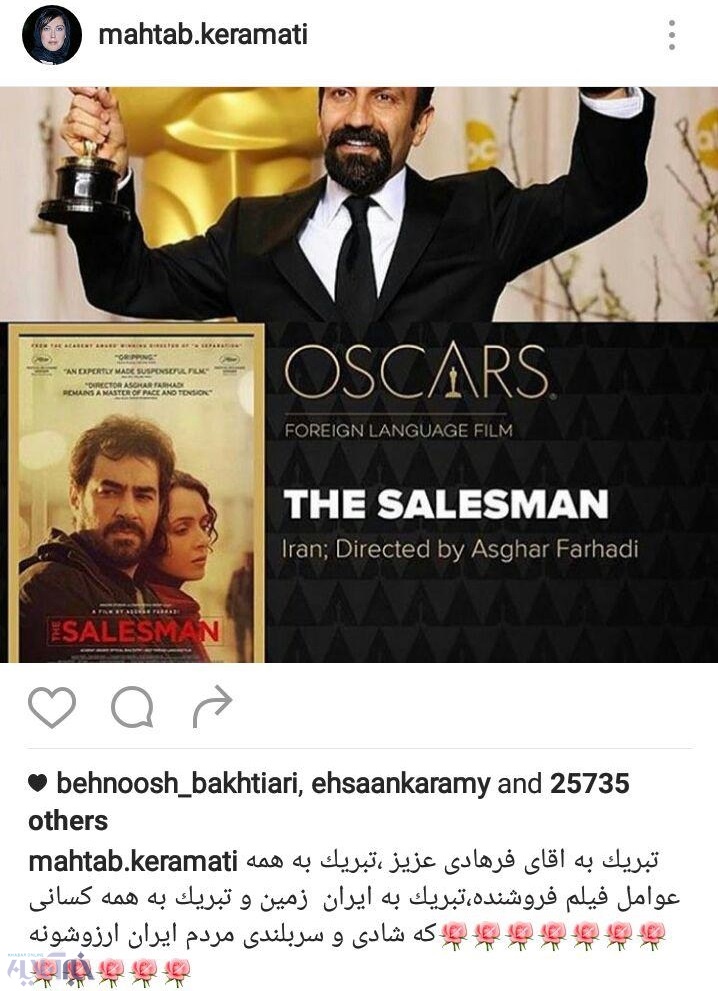Open comments via speech bubble icon

click(x=132, y=707)
